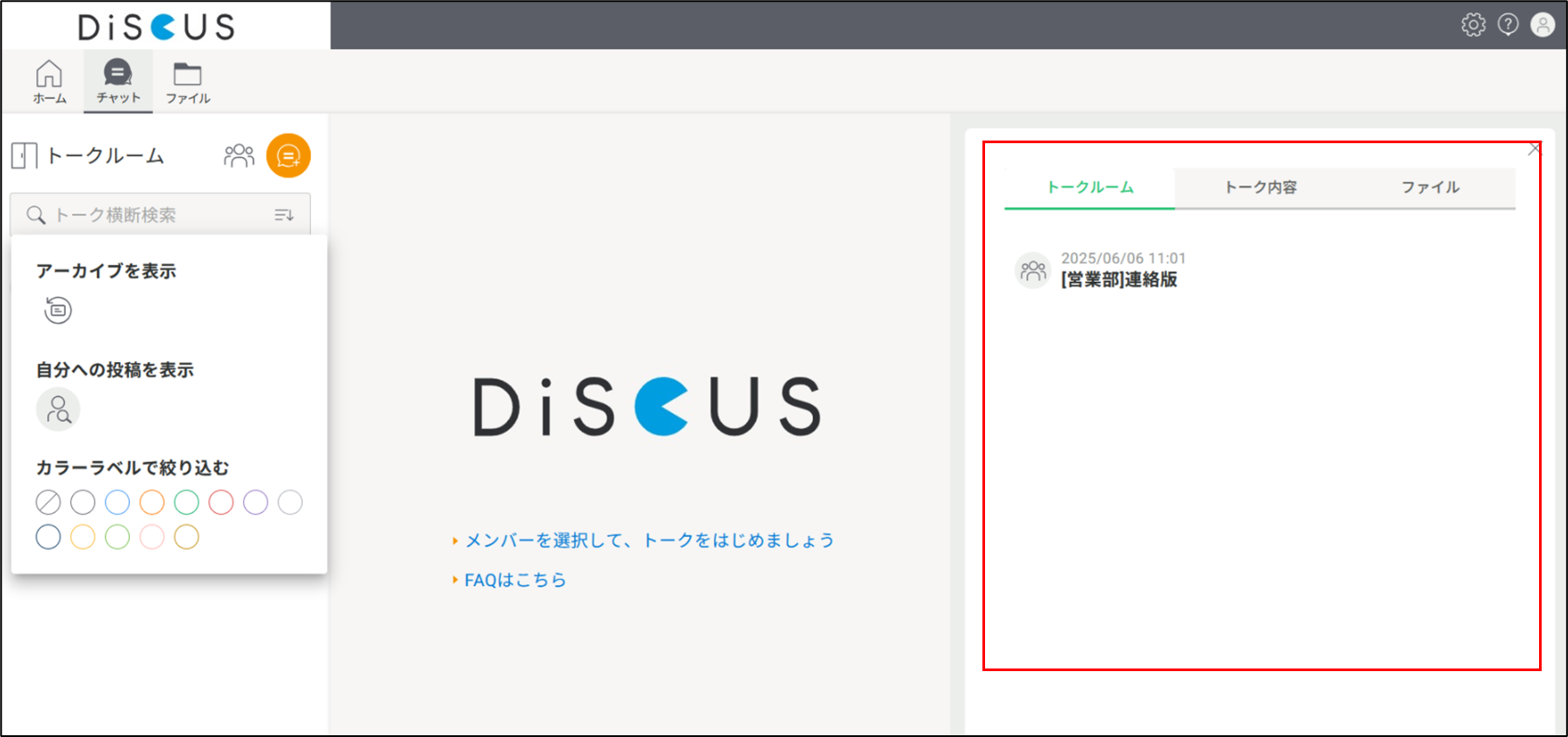Filter by the purple color label

[255, 502]
